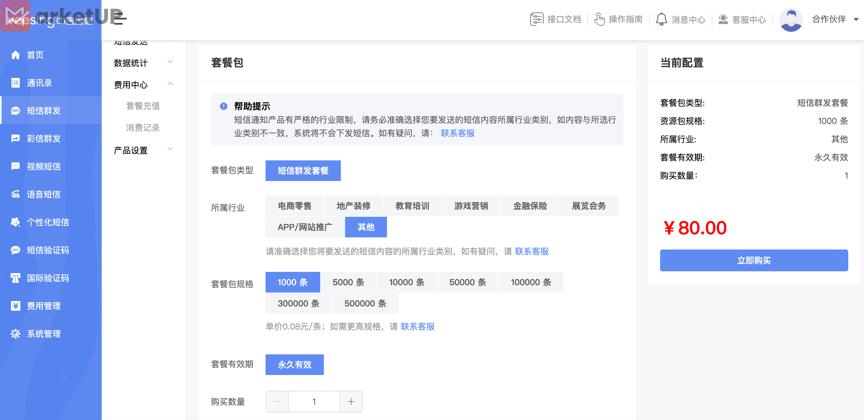Click the user avatar in header

(x=791, y=20)
